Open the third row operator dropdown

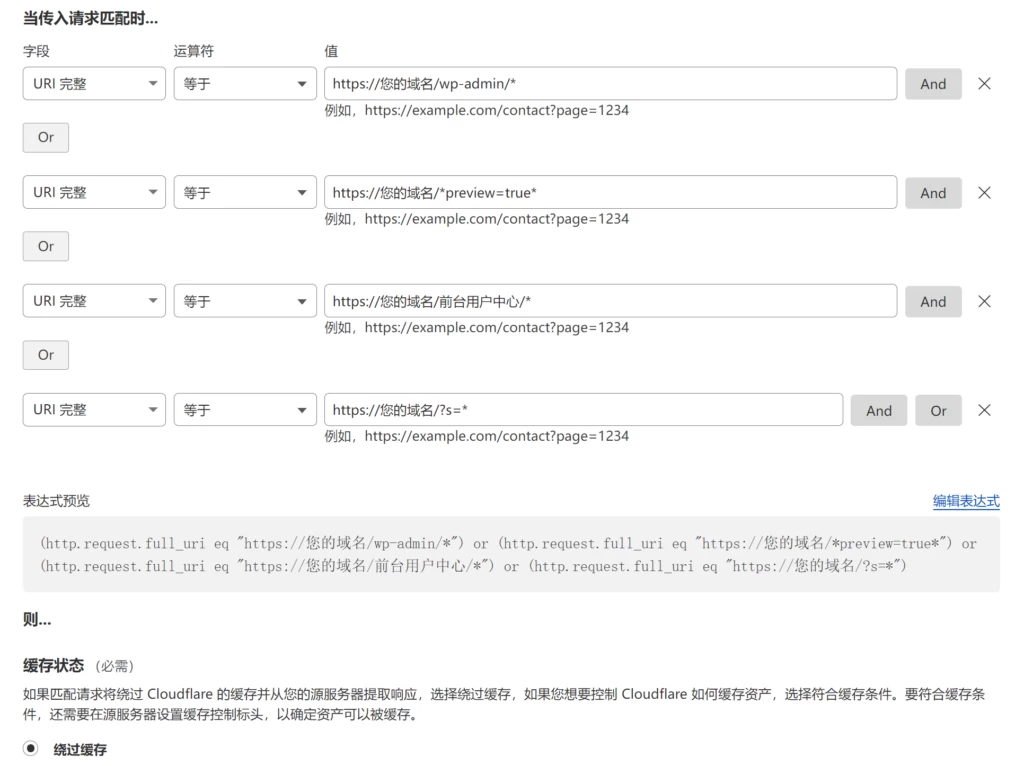(244, 301)
